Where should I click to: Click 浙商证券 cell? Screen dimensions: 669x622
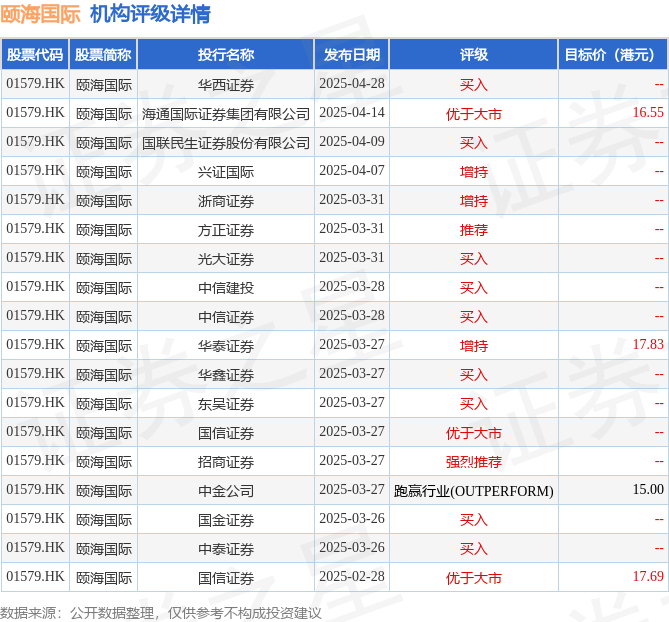(x=226, y=201)
